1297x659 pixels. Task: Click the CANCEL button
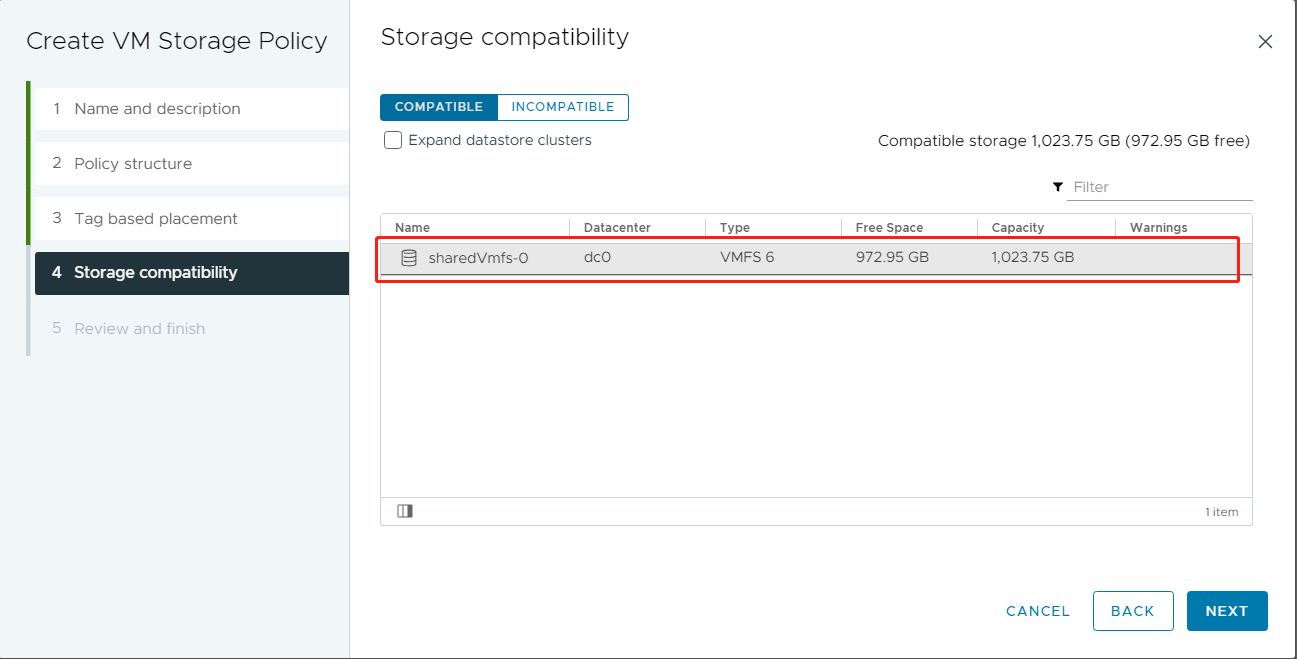coord(1038,611)
